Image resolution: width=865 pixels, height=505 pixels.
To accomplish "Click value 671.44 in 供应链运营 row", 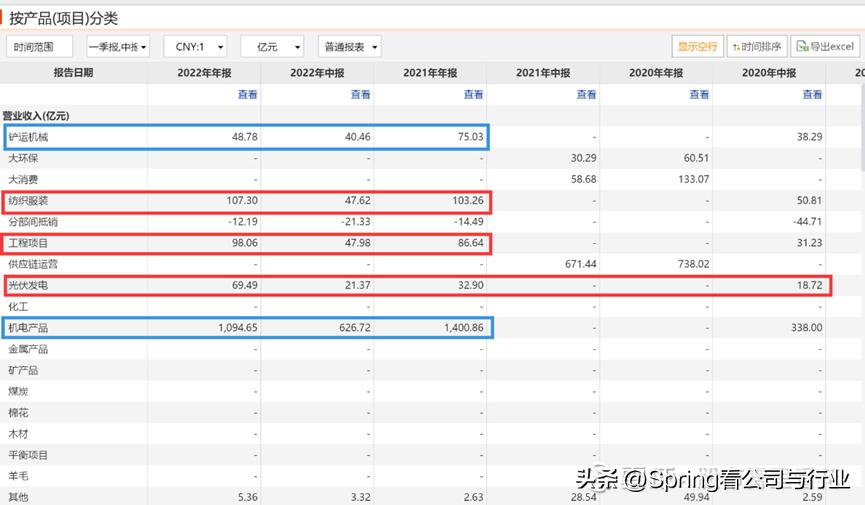I will 581,264.
